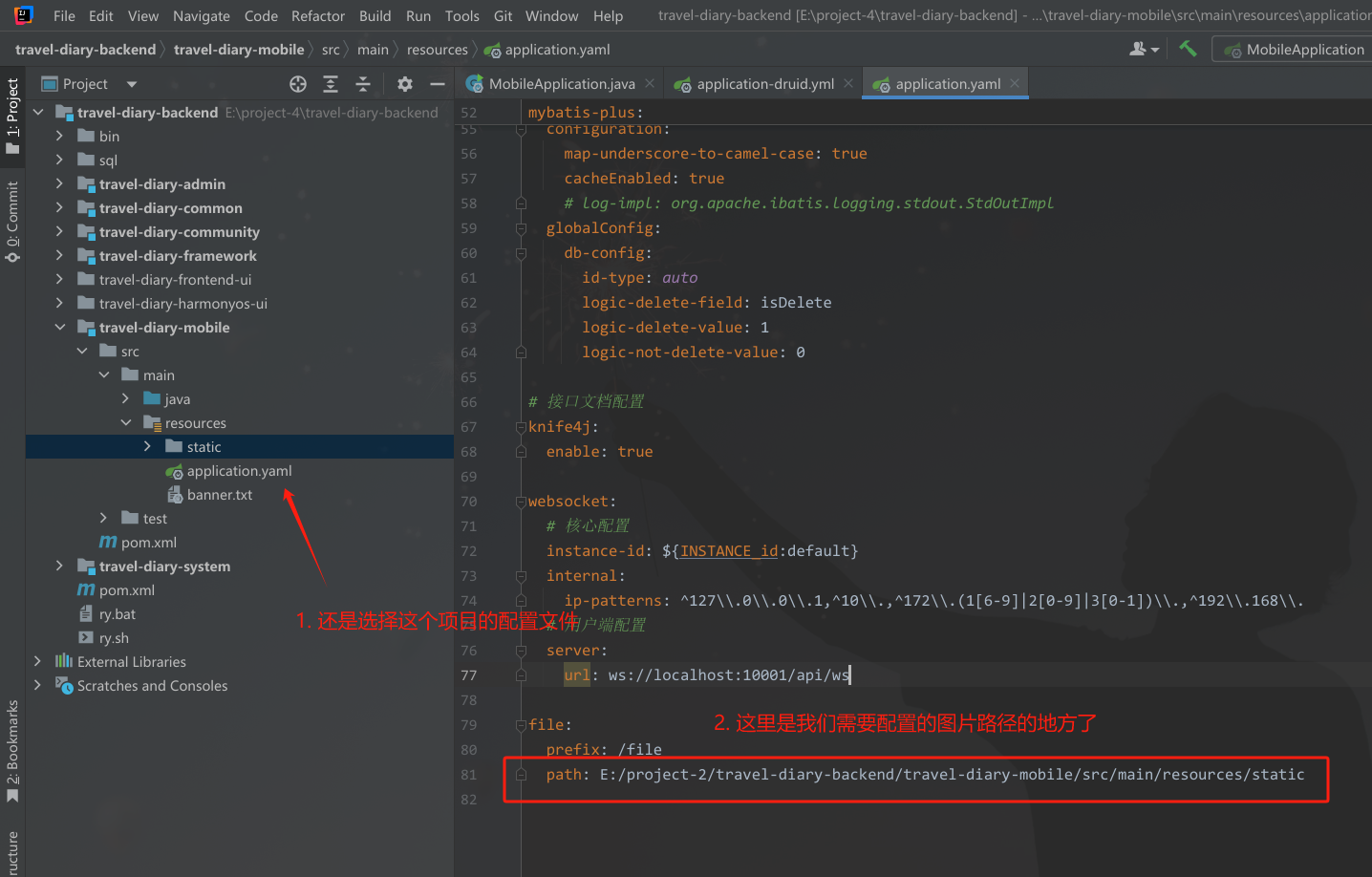Click travel-diary-mobile in breadcrumb bar
Screen dimensions: 1372x877
[239, 50]
